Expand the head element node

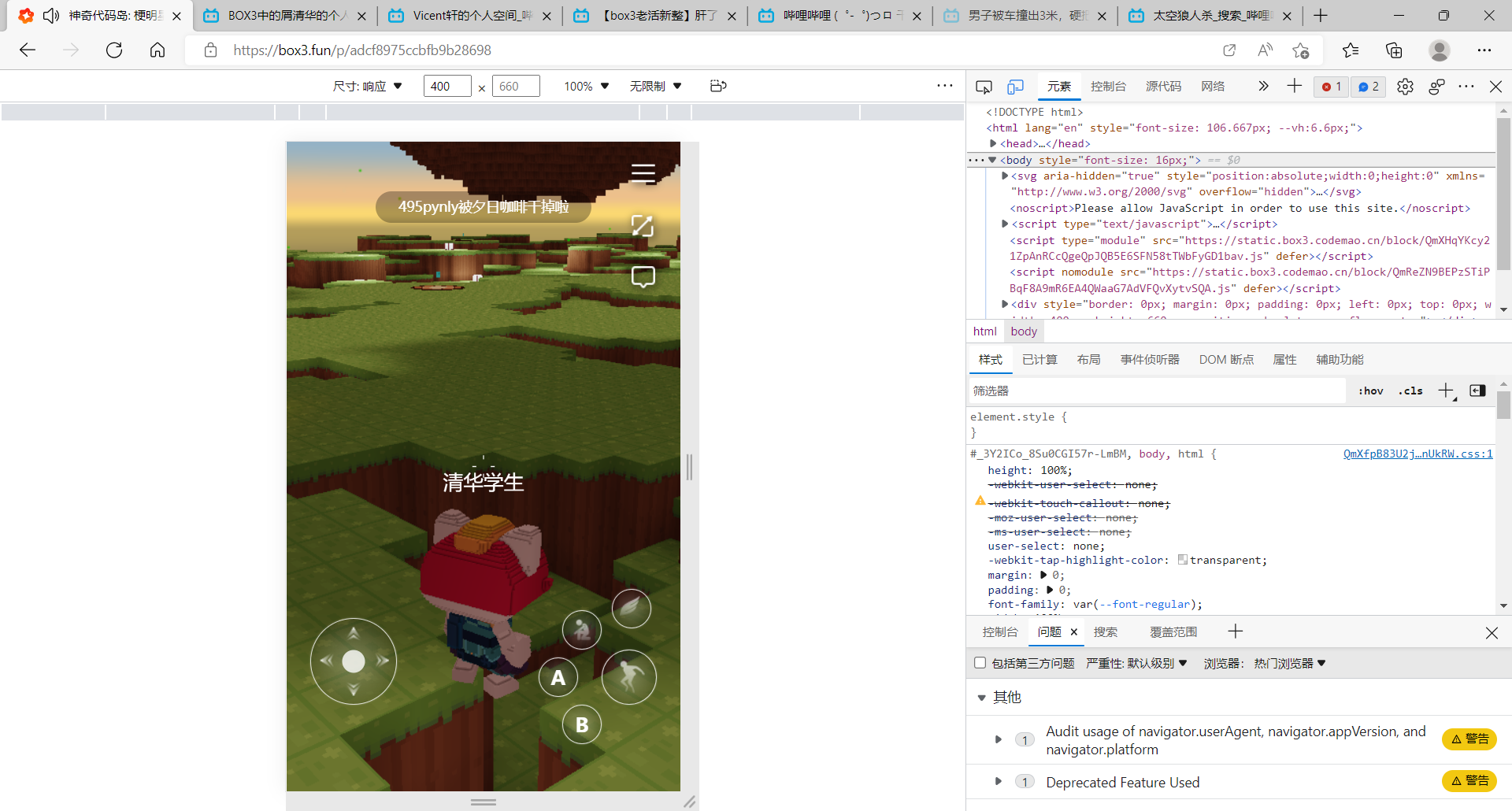click(x=993, y=144)
